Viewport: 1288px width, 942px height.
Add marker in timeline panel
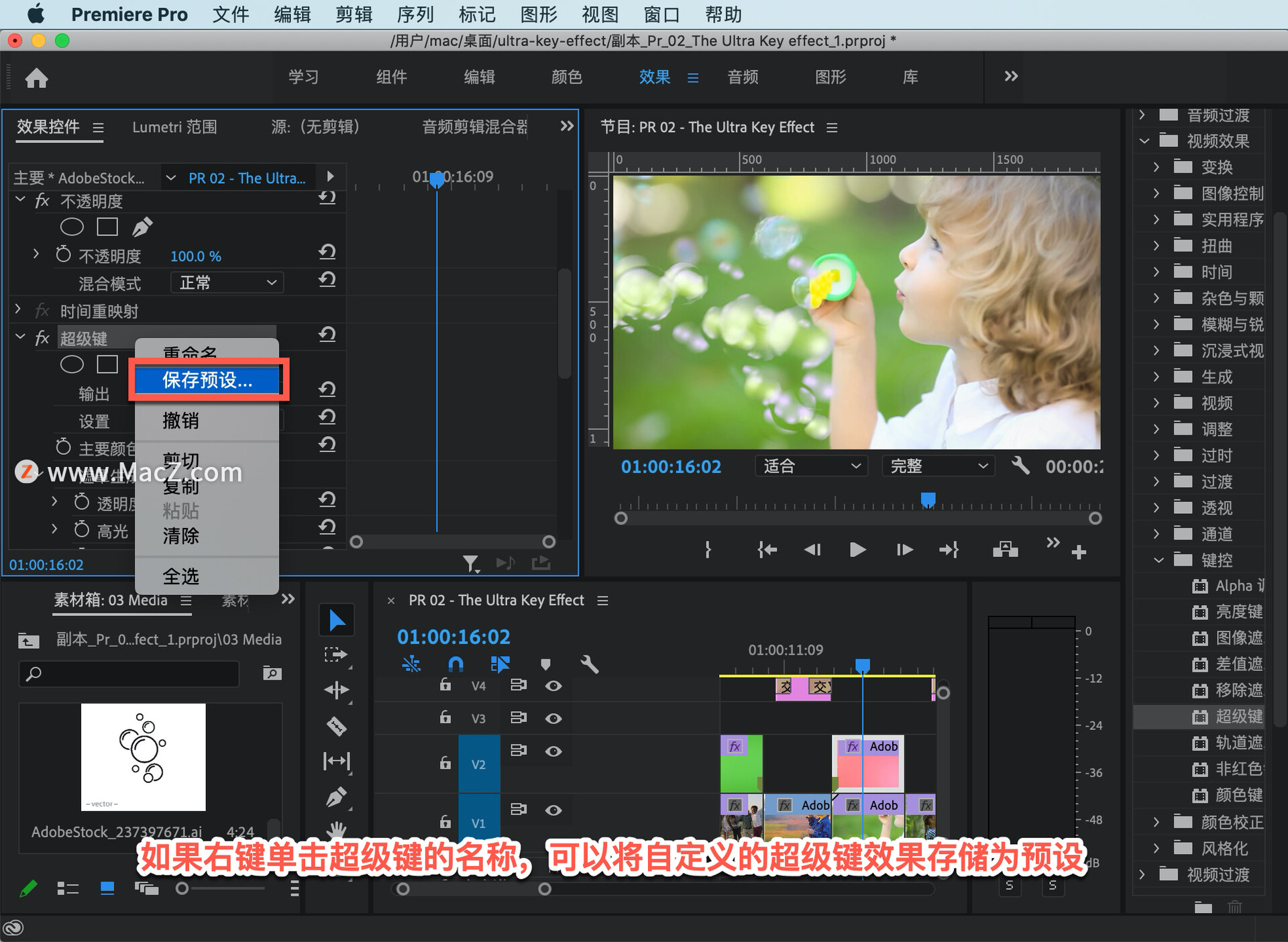click(545, 664)
